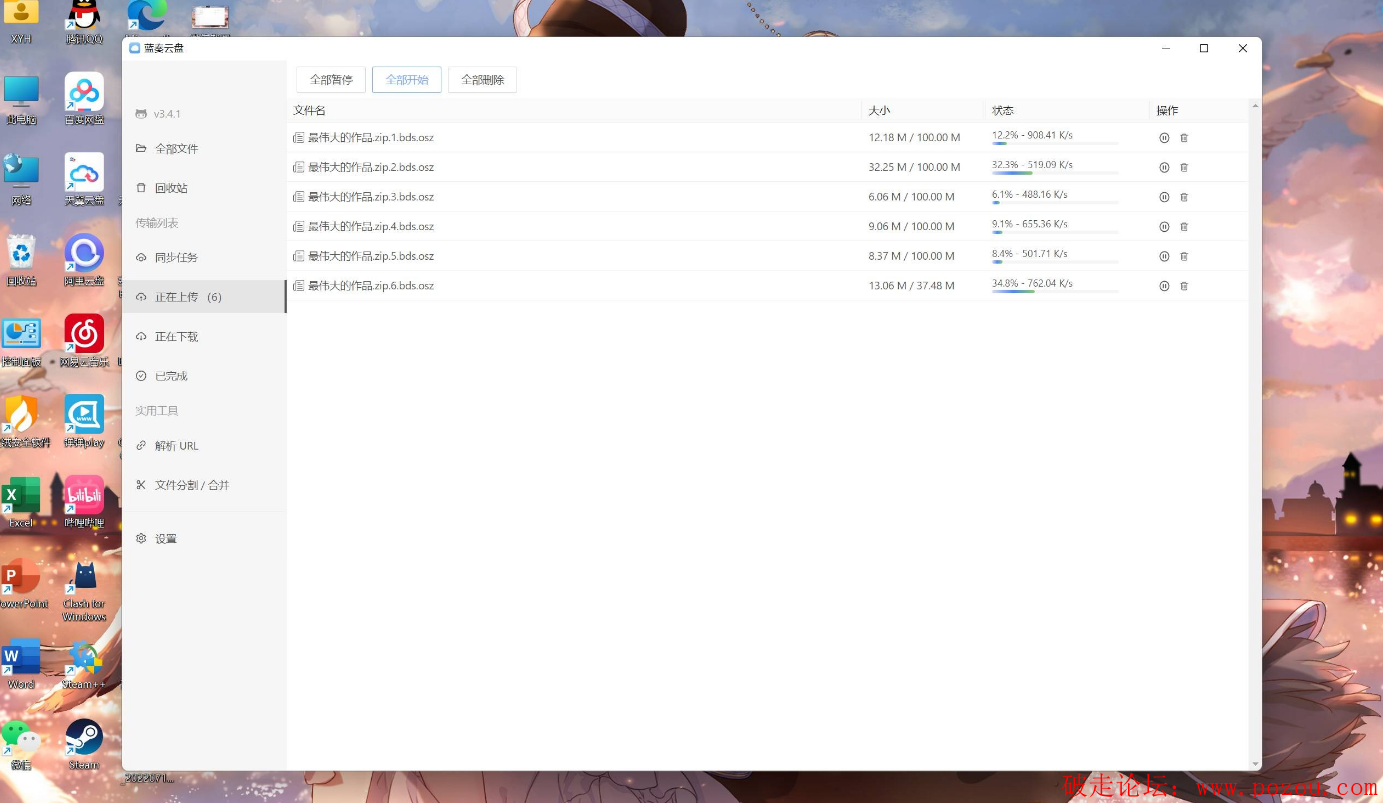Select file name 最伟大的作品.zip.5.bds.osz
The height and width of the screenshot is (803, 1383).
(x=370, y=256)
